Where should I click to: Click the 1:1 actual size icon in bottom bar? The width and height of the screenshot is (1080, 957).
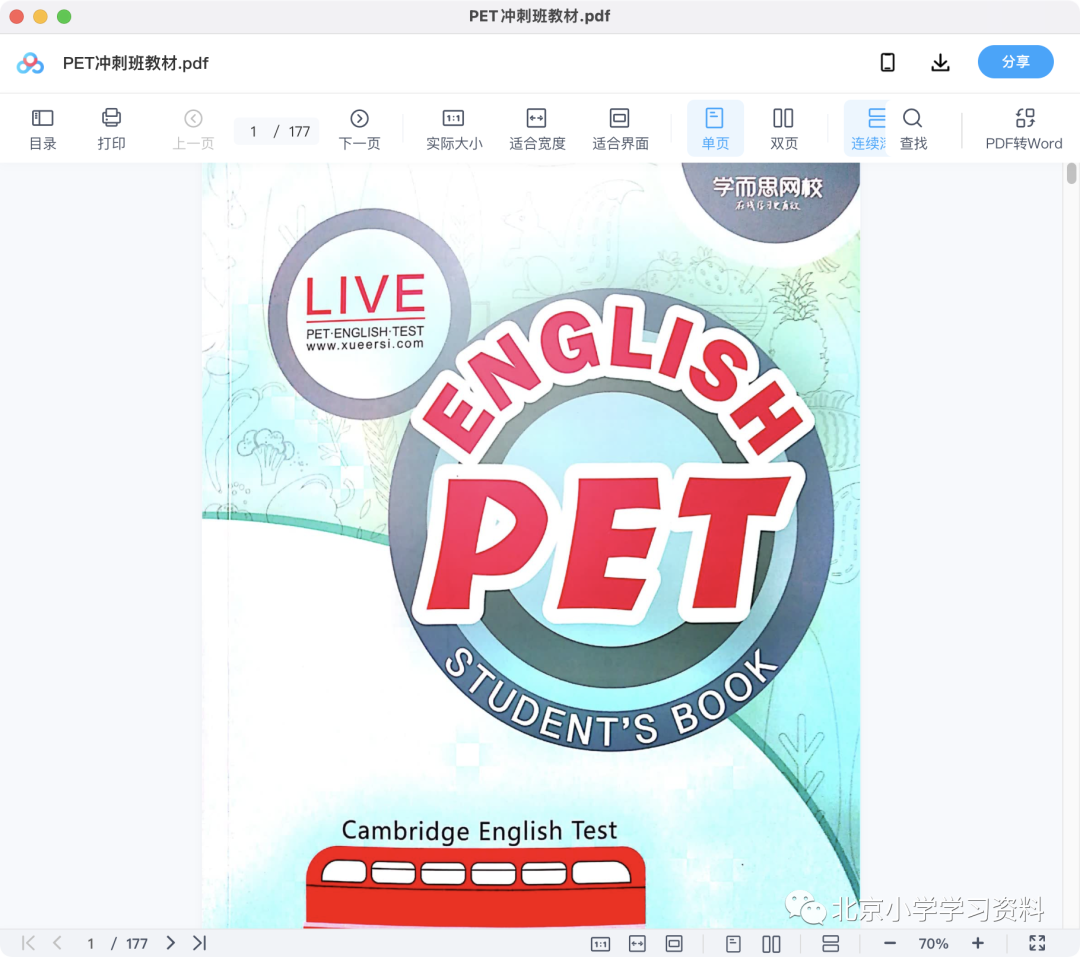(601, 943)
